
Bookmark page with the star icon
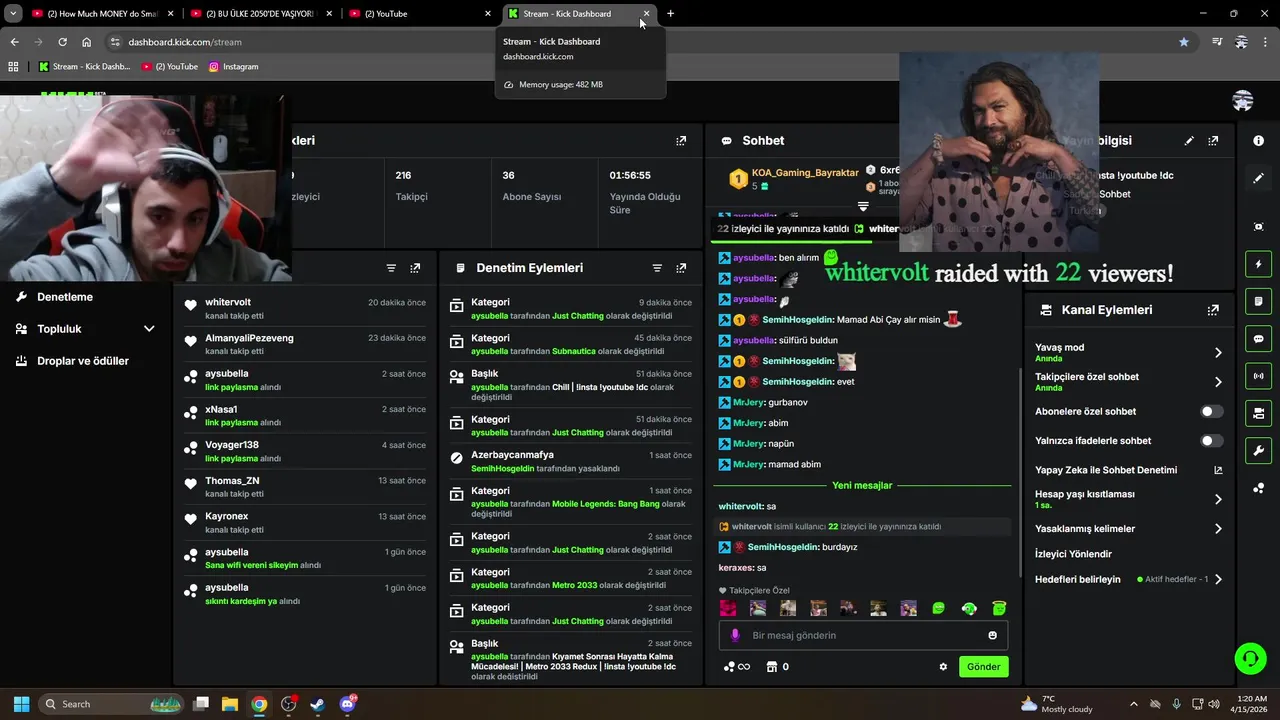coord(1184,42)
